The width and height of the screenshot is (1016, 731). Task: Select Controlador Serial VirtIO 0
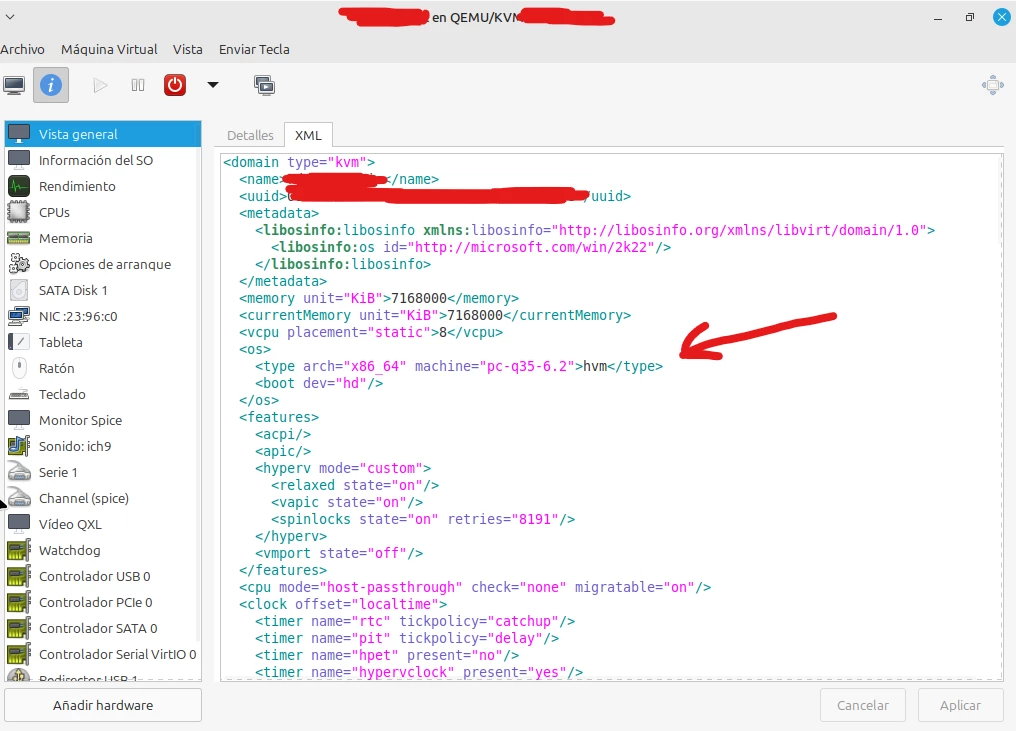pos(103,654)
